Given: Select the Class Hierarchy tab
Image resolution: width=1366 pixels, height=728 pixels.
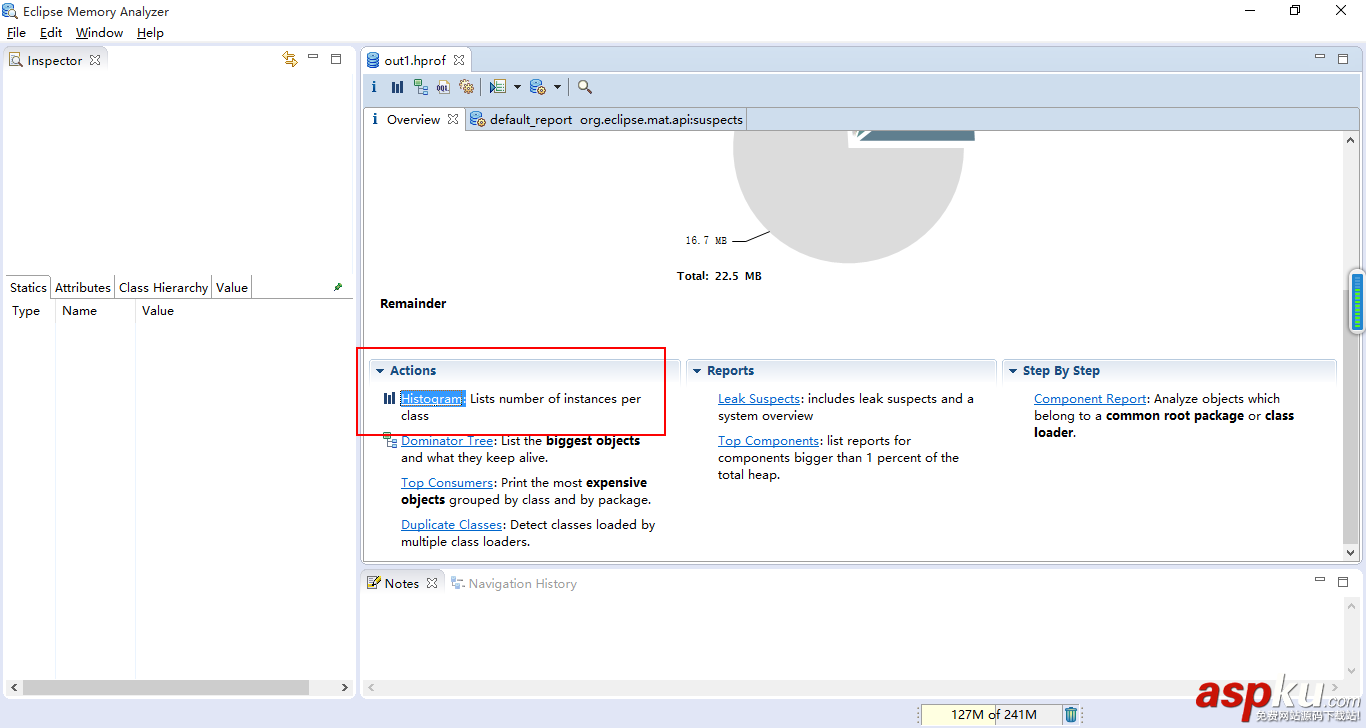Looking at the screenshot, I should [x=163, y=288].
